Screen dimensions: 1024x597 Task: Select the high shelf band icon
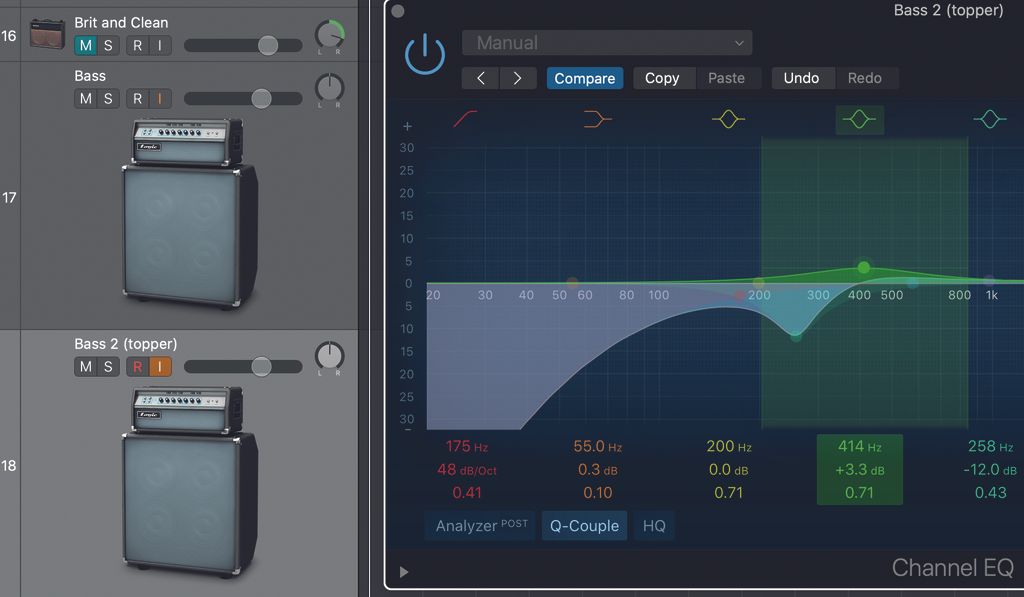point(989,118)
